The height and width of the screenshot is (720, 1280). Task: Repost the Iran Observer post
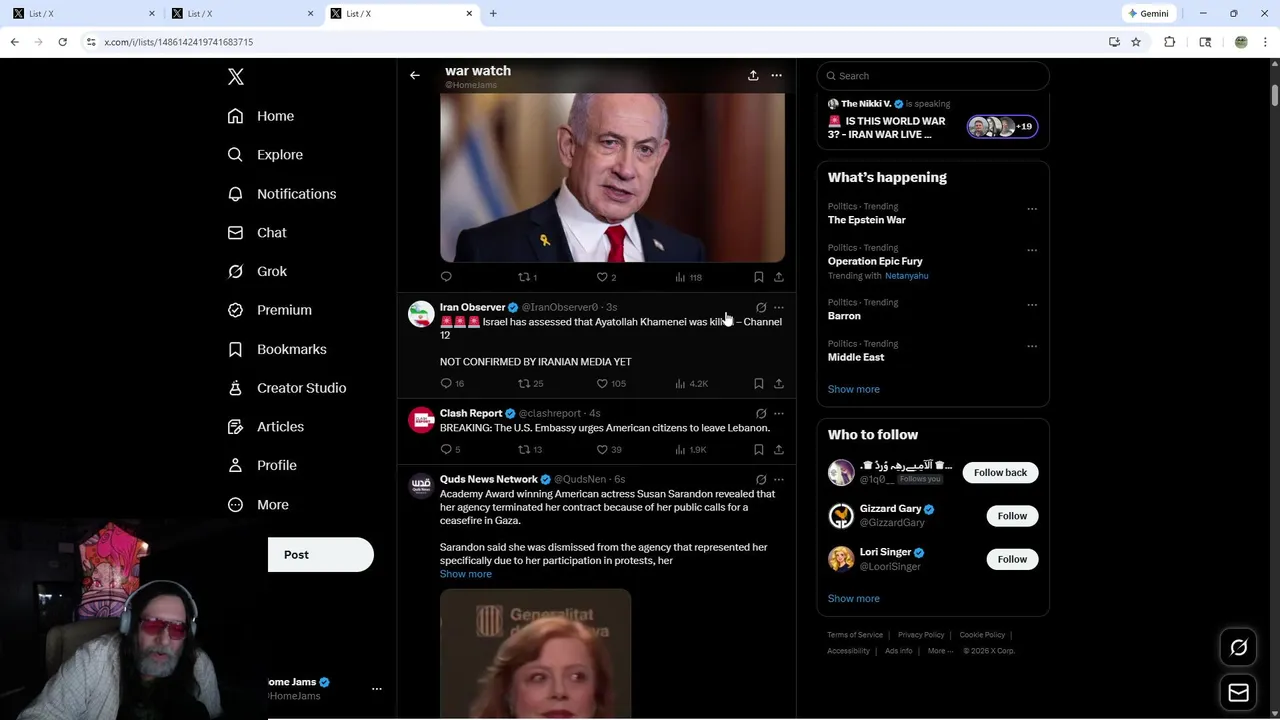pyautogui.click(x=530, y=383)
